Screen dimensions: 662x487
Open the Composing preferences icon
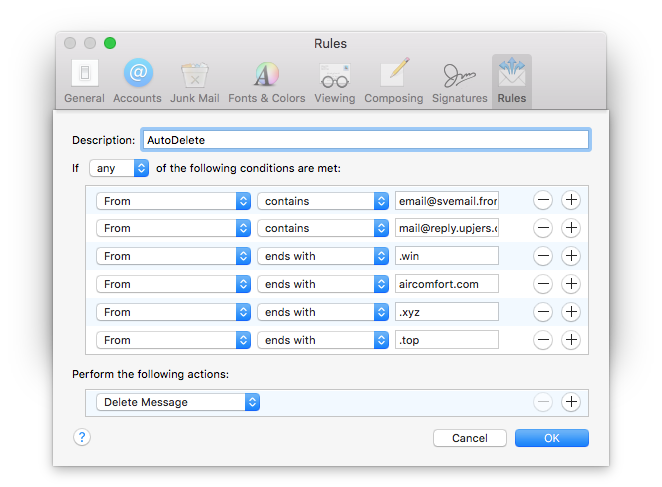tap(393, 81)
